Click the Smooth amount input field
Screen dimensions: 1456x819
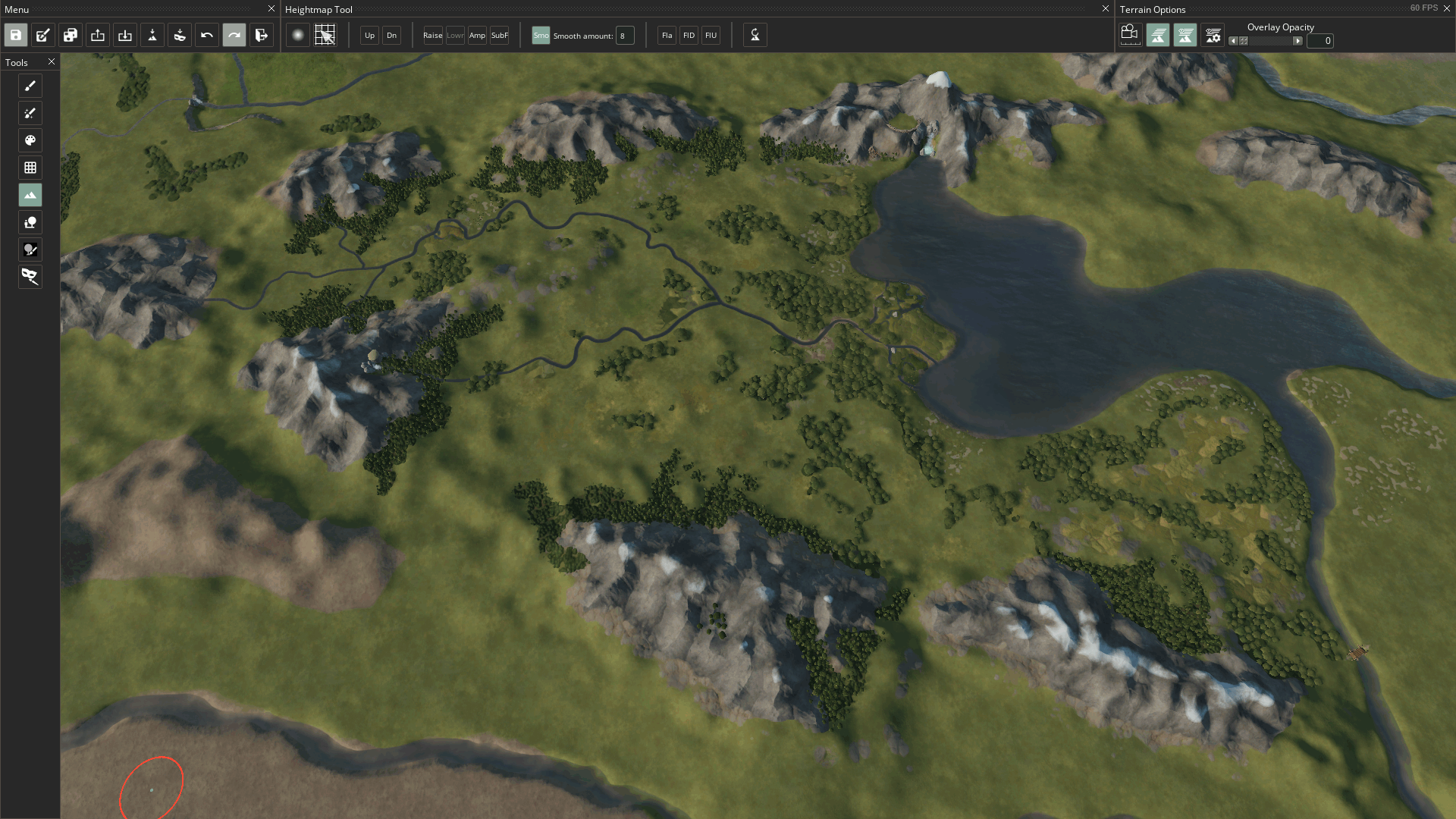point(625,36)
